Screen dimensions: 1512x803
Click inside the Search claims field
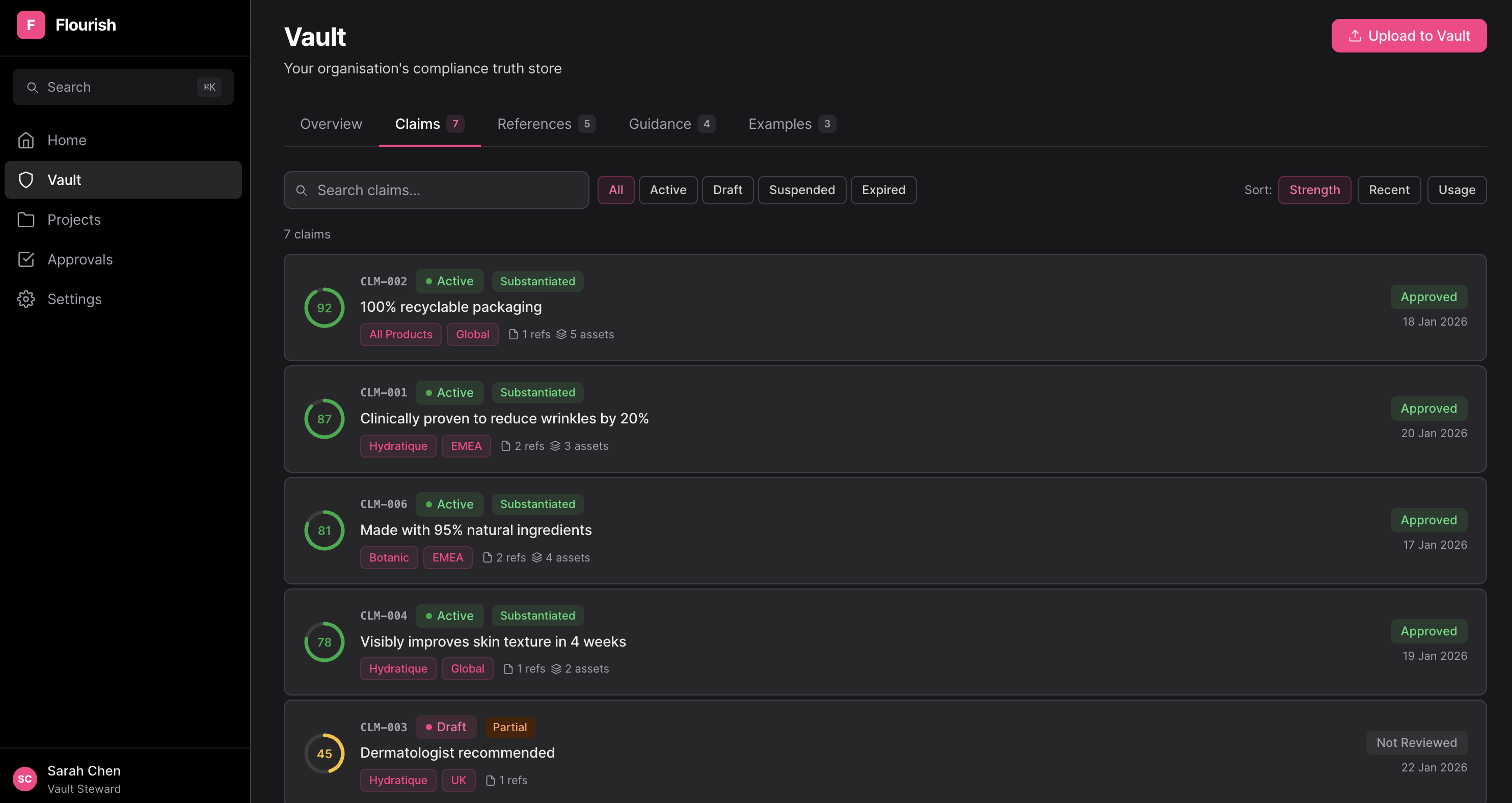pos(436,190)
